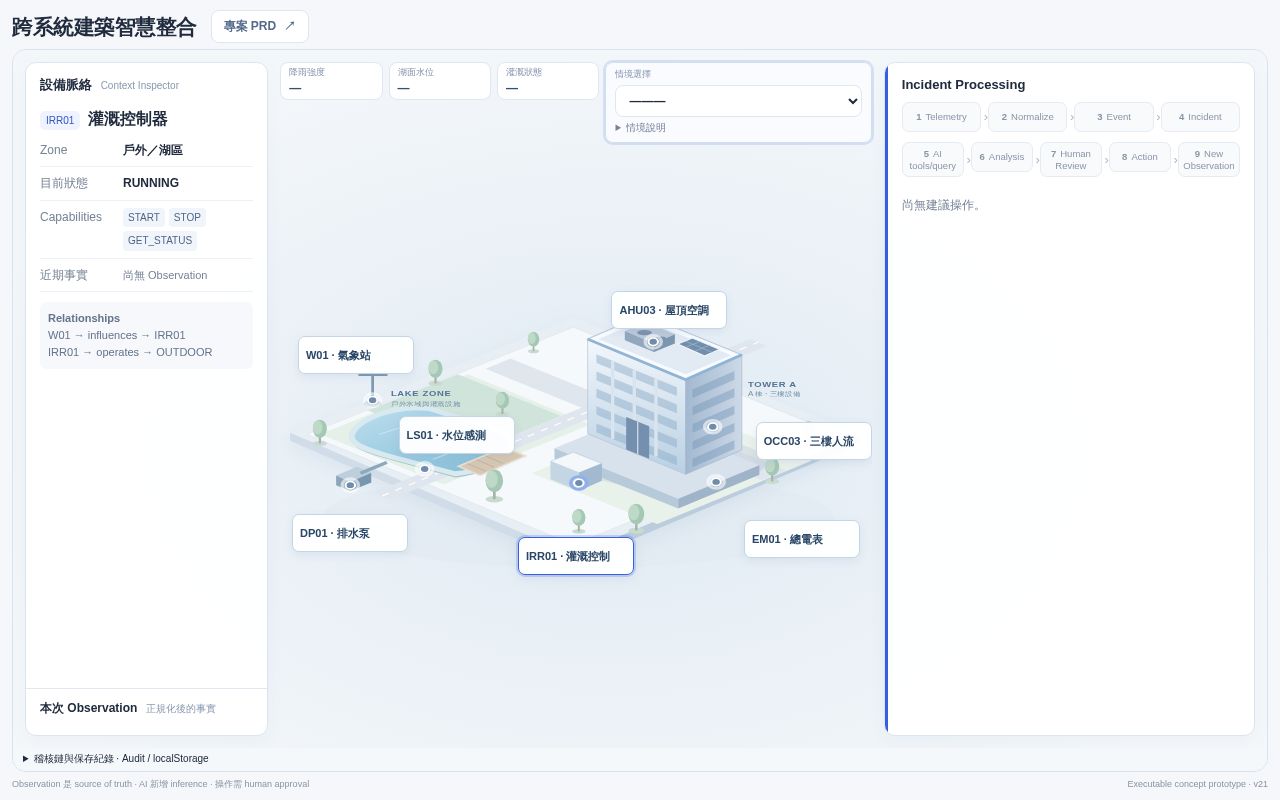Choose the OCC03 · 三樓人流 map label
Screen dimensions: 1280x800
tap(814, 441)
